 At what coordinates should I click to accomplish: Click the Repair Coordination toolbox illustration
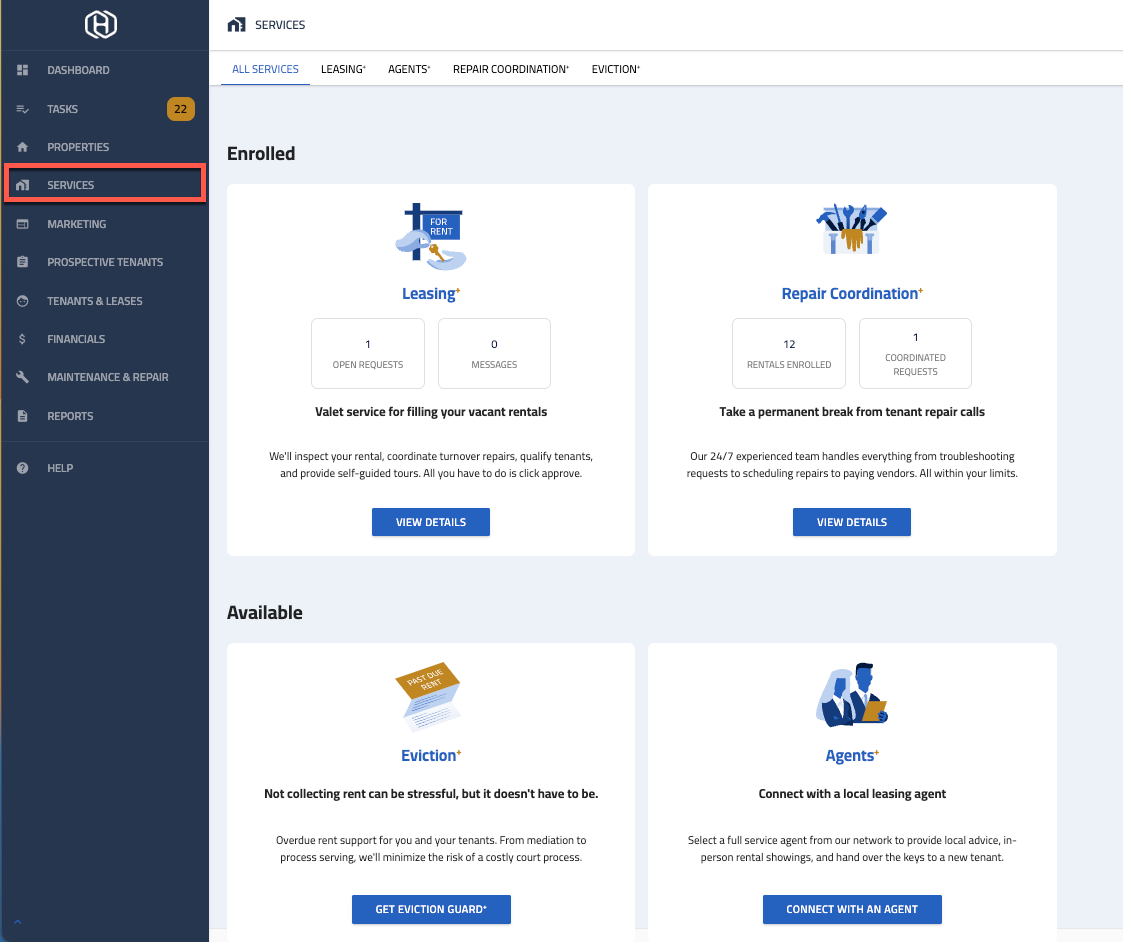(x=852, y=229)
